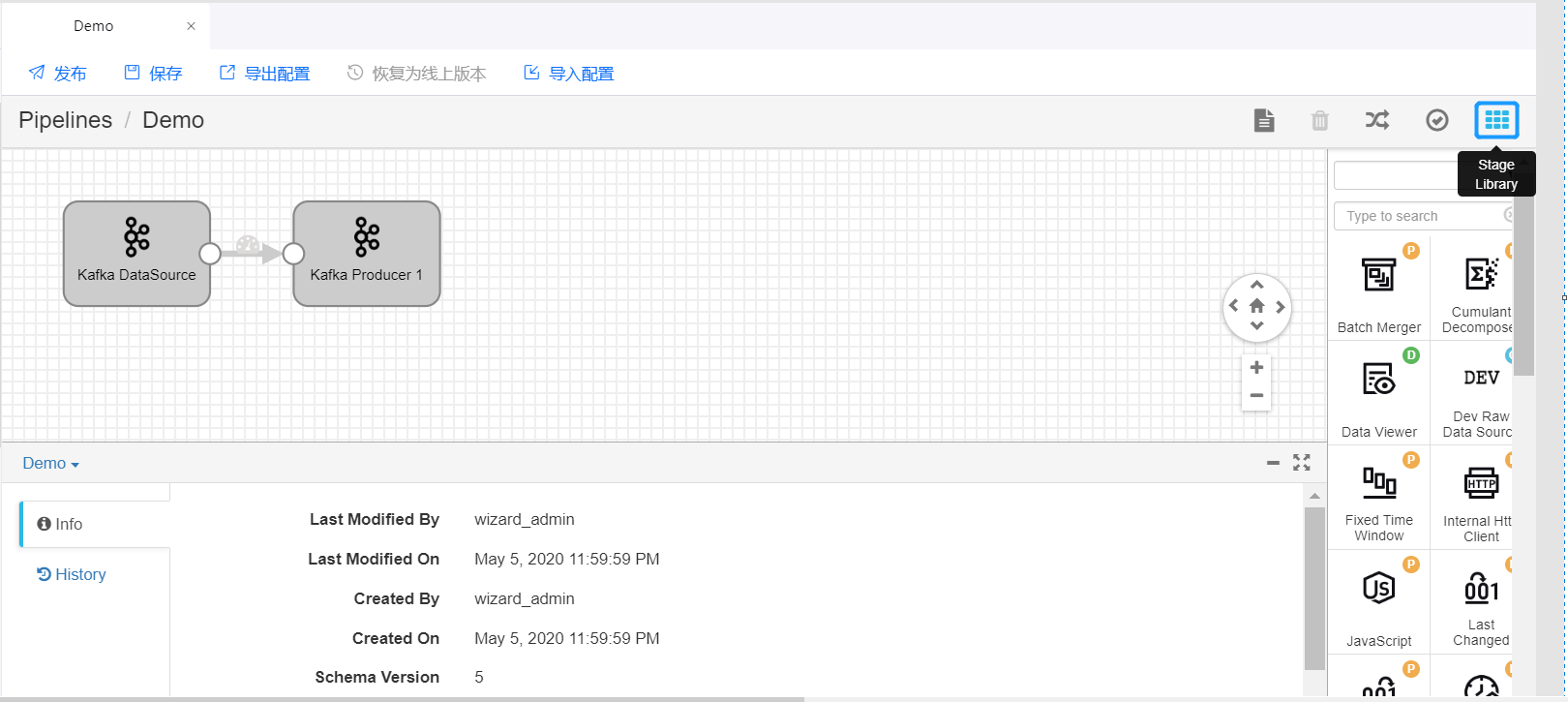This screenshot has height=702, width=1568.
Task: Zoom in using the plus button
Action: point(1256,368)
